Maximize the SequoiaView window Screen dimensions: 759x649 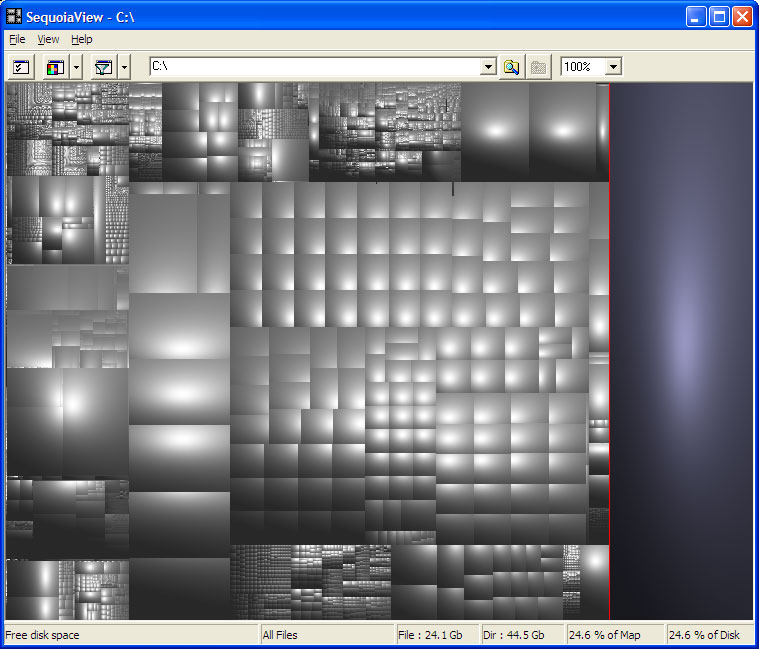(719, 17)
